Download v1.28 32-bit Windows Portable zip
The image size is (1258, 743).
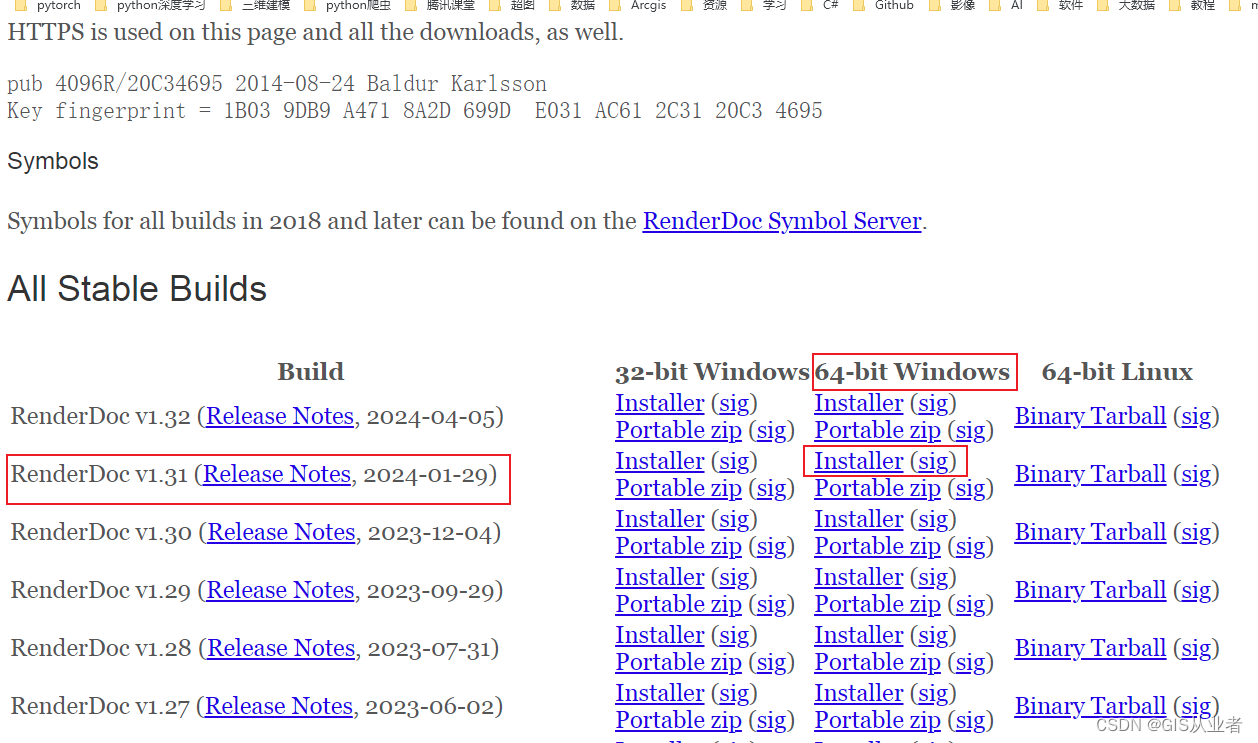[678, 662]
